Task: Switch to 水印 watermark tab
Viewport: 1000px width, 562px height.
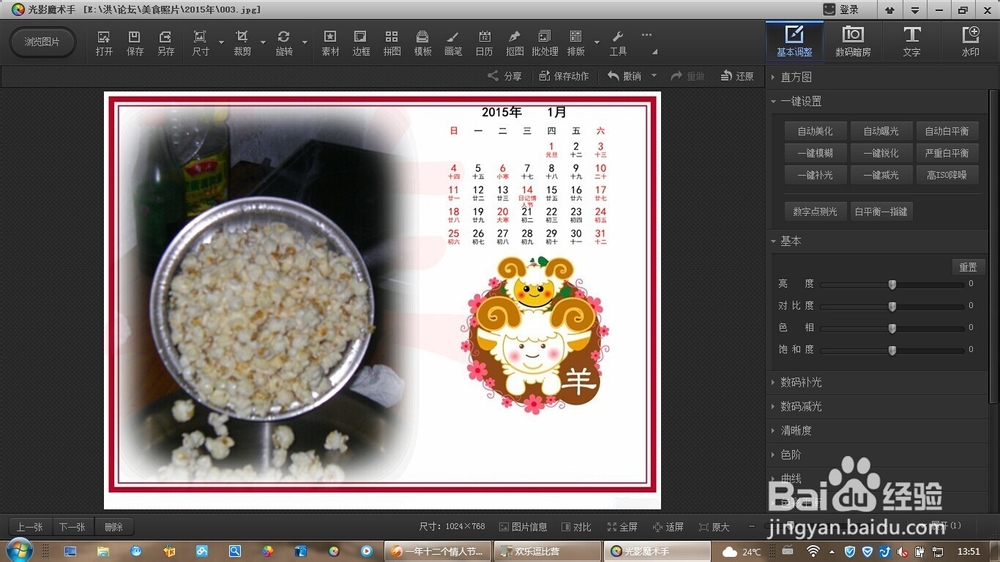Action: coord(970,41)
